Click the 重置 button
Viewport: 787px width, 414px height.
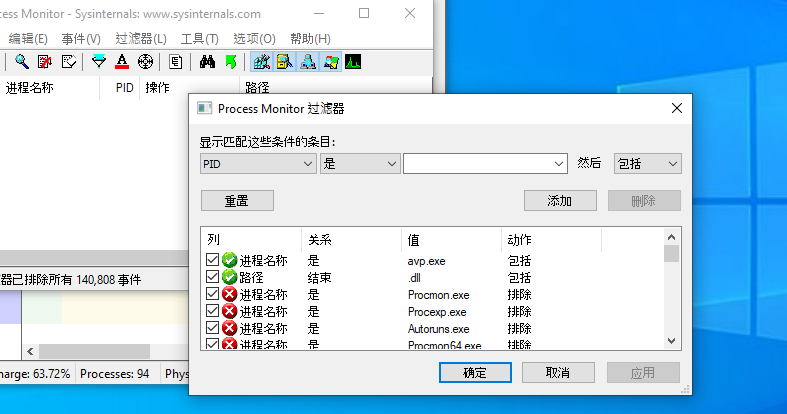pyautogui.click(x=237, y=201)
